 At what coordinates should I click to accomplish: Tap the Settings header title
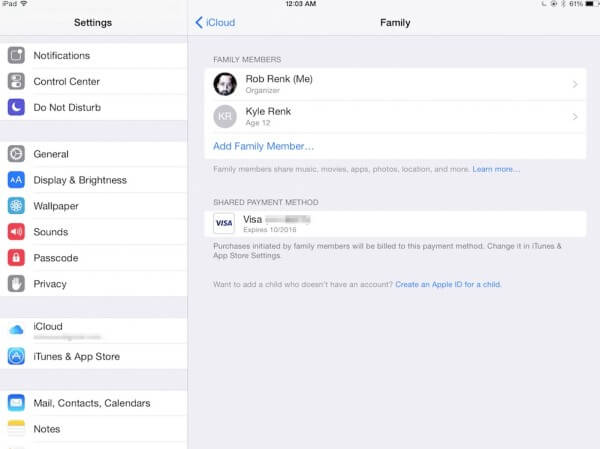[93, 23]
